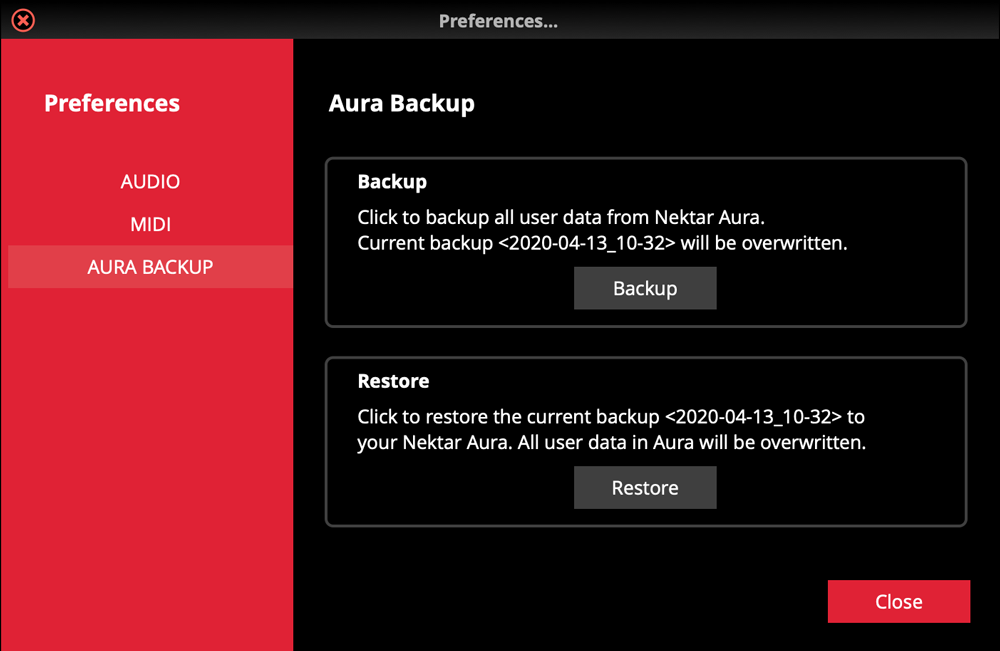Click the 'Aura Backup' page heading

[401, 103]
